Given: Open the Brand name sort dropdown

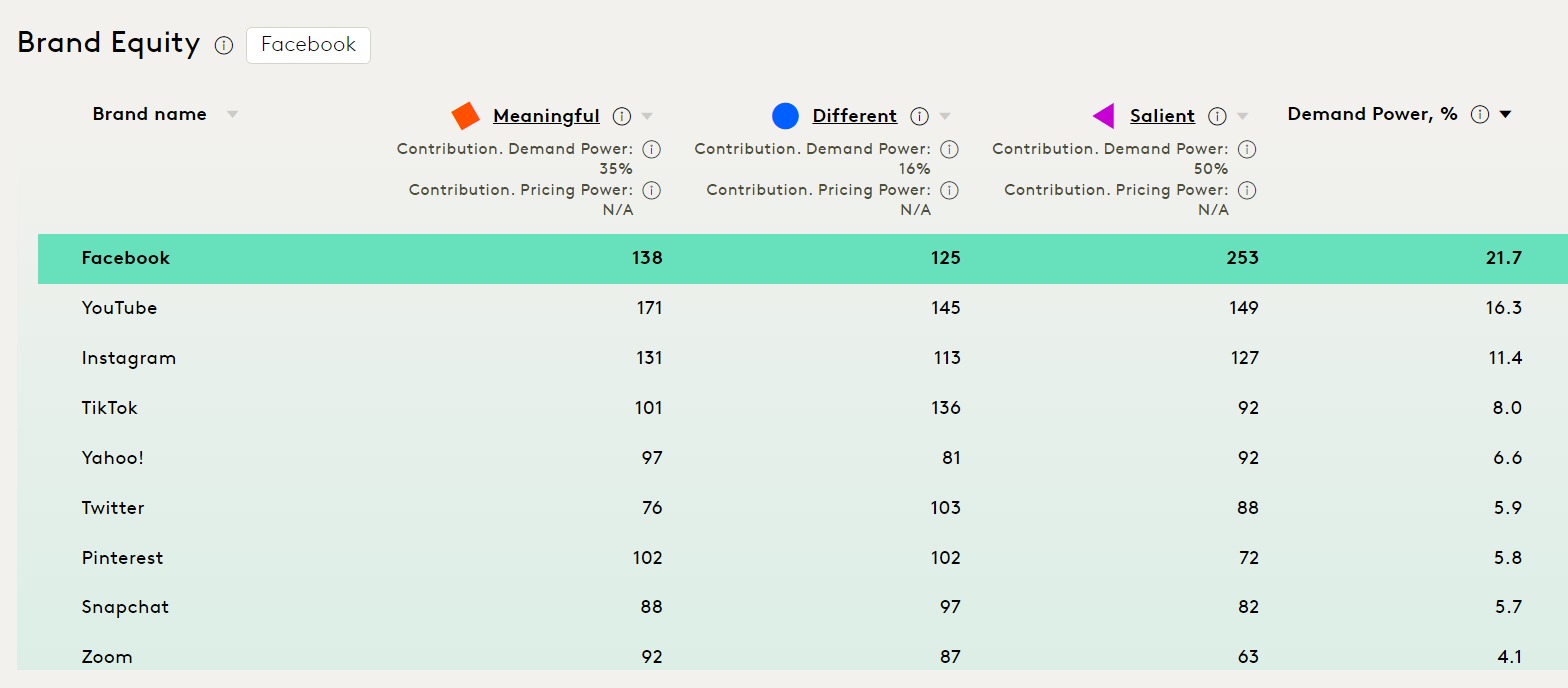Looking at the screenshot, I should point(232,114).
